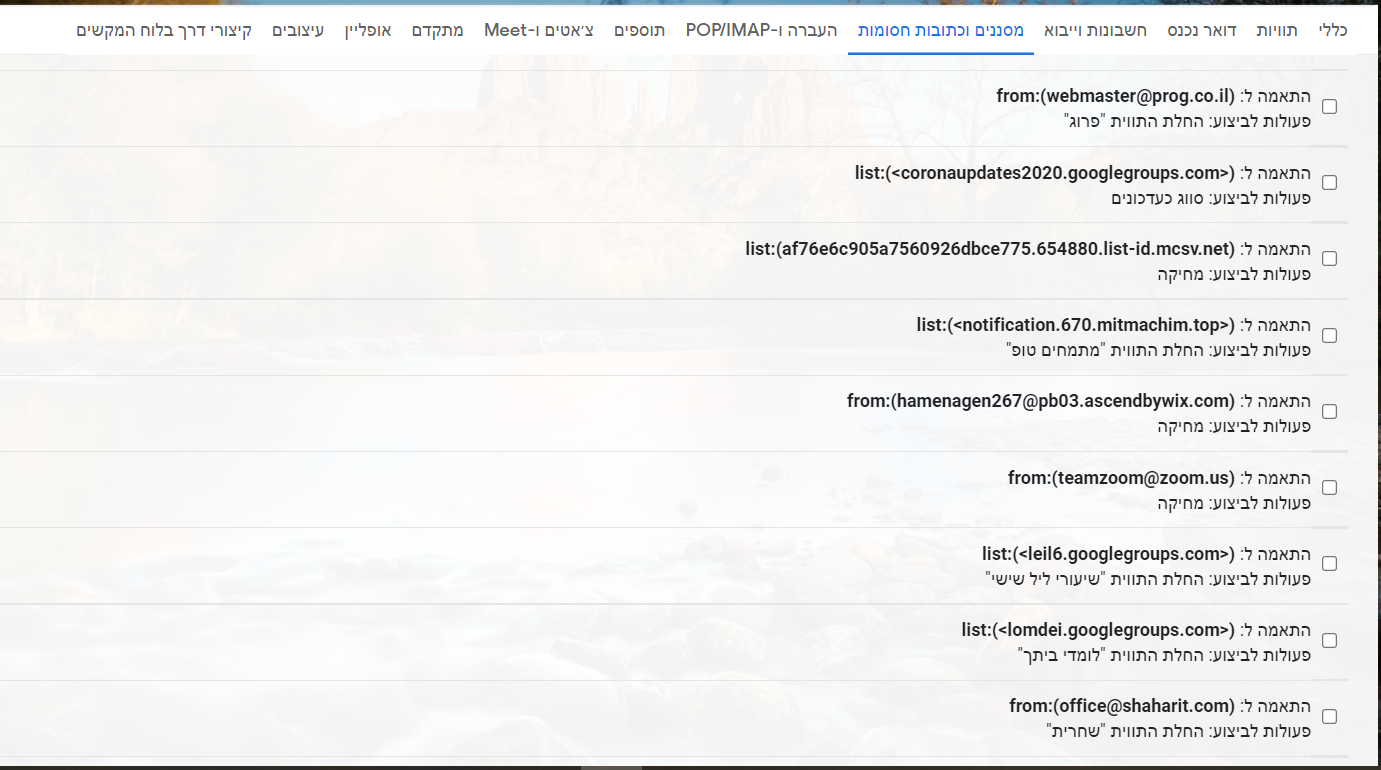Screen dimensions: 1381x770
Task: Go to the מתקדם (Advanced) tab
Action: 438,30
